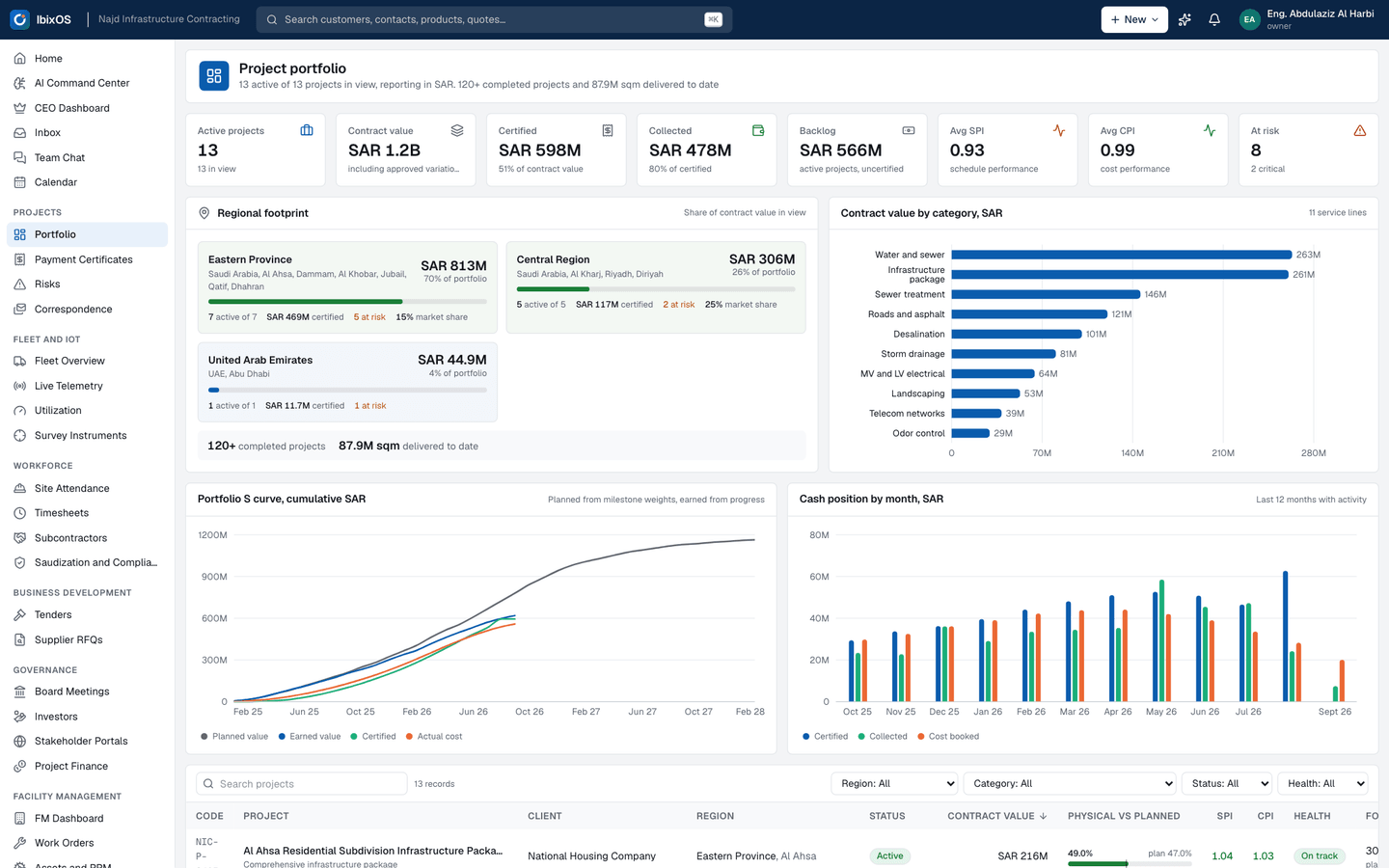This screenshot has width=1389, height=868.
Task: Click the Risks warning icon in sidebar
Action: 19,285
